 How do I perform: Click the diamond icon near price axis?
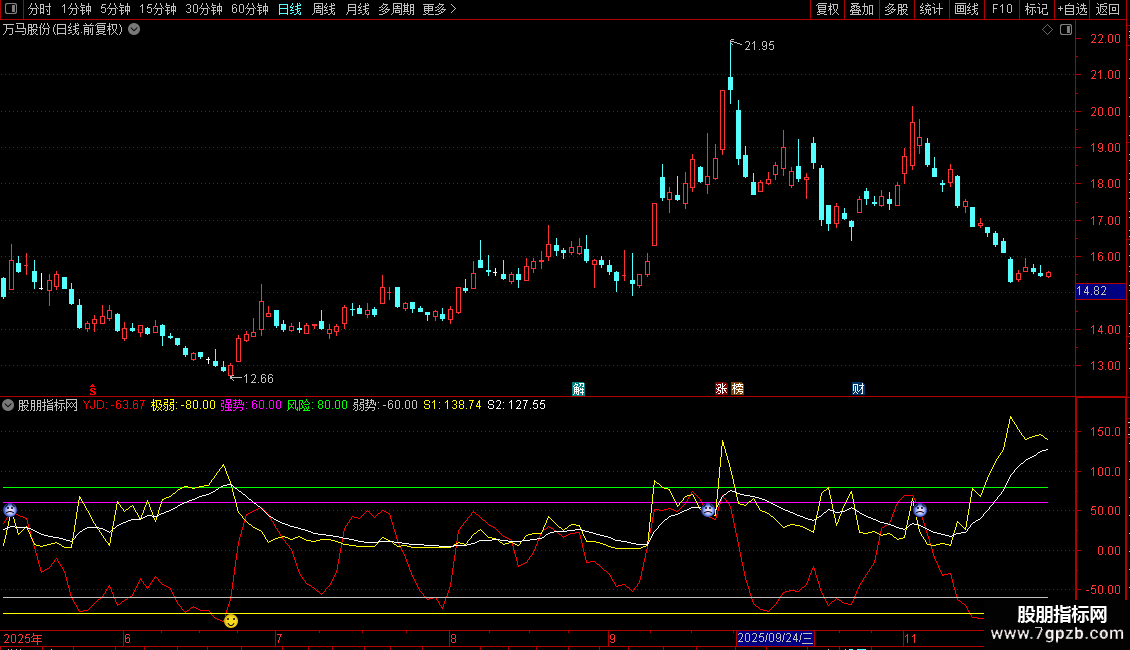[1047, 30]
